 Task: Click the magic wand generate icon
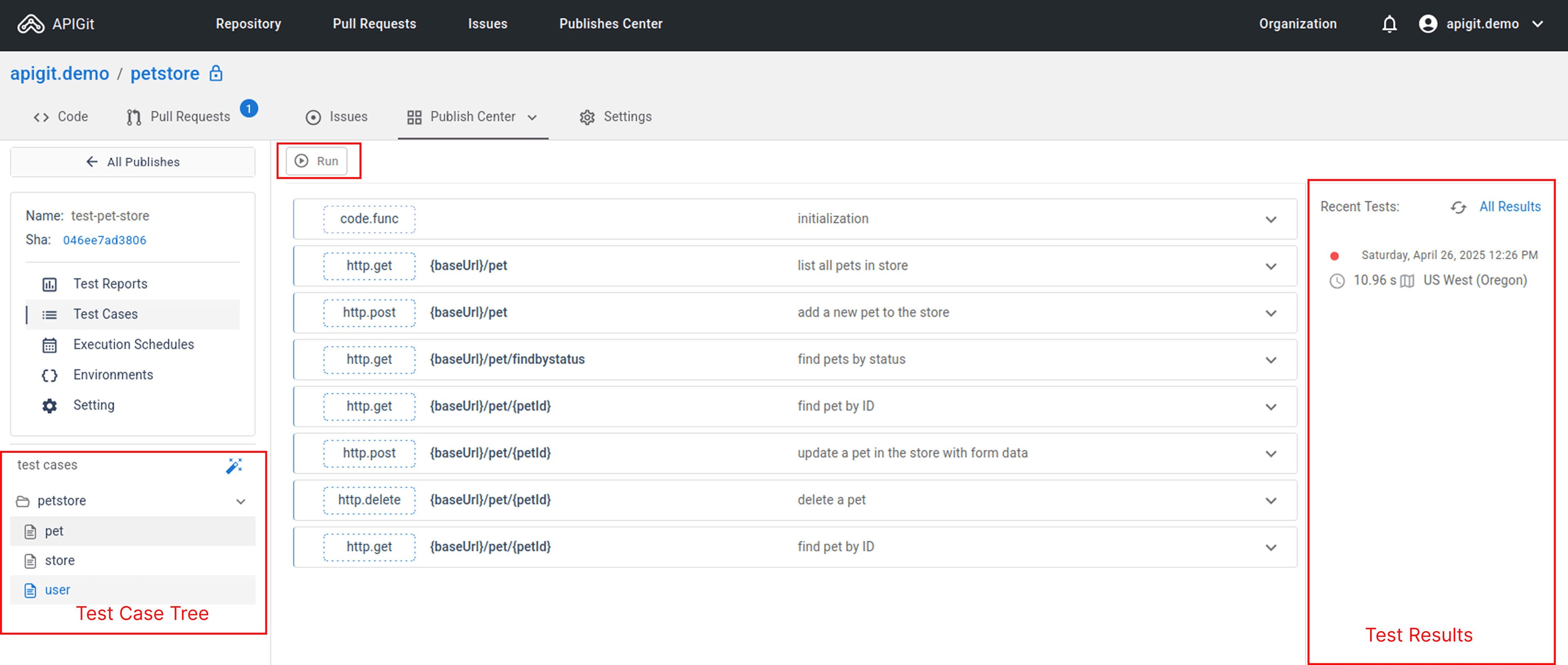click(234, 466)
